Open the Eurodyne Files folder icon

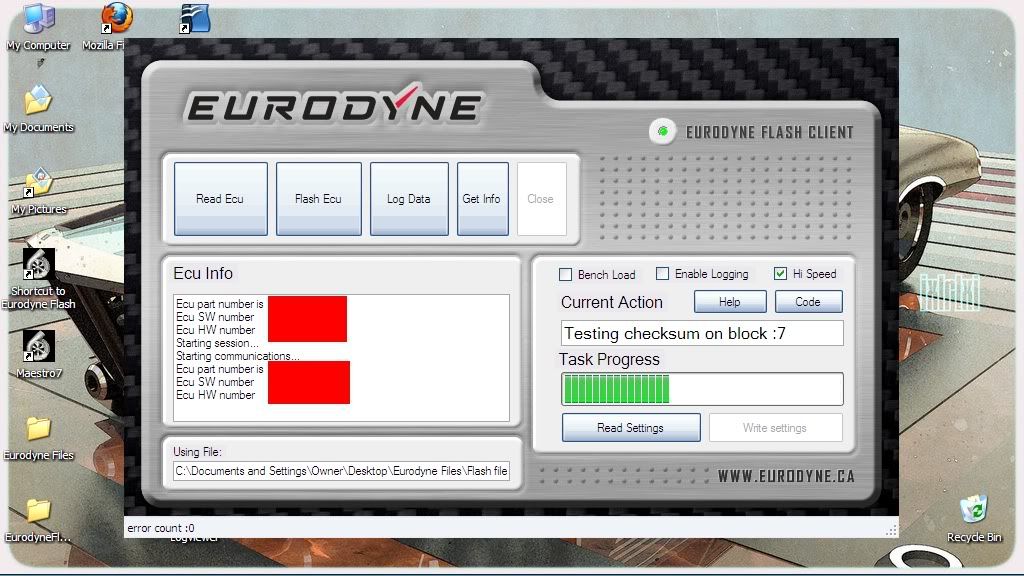[39, 429]
